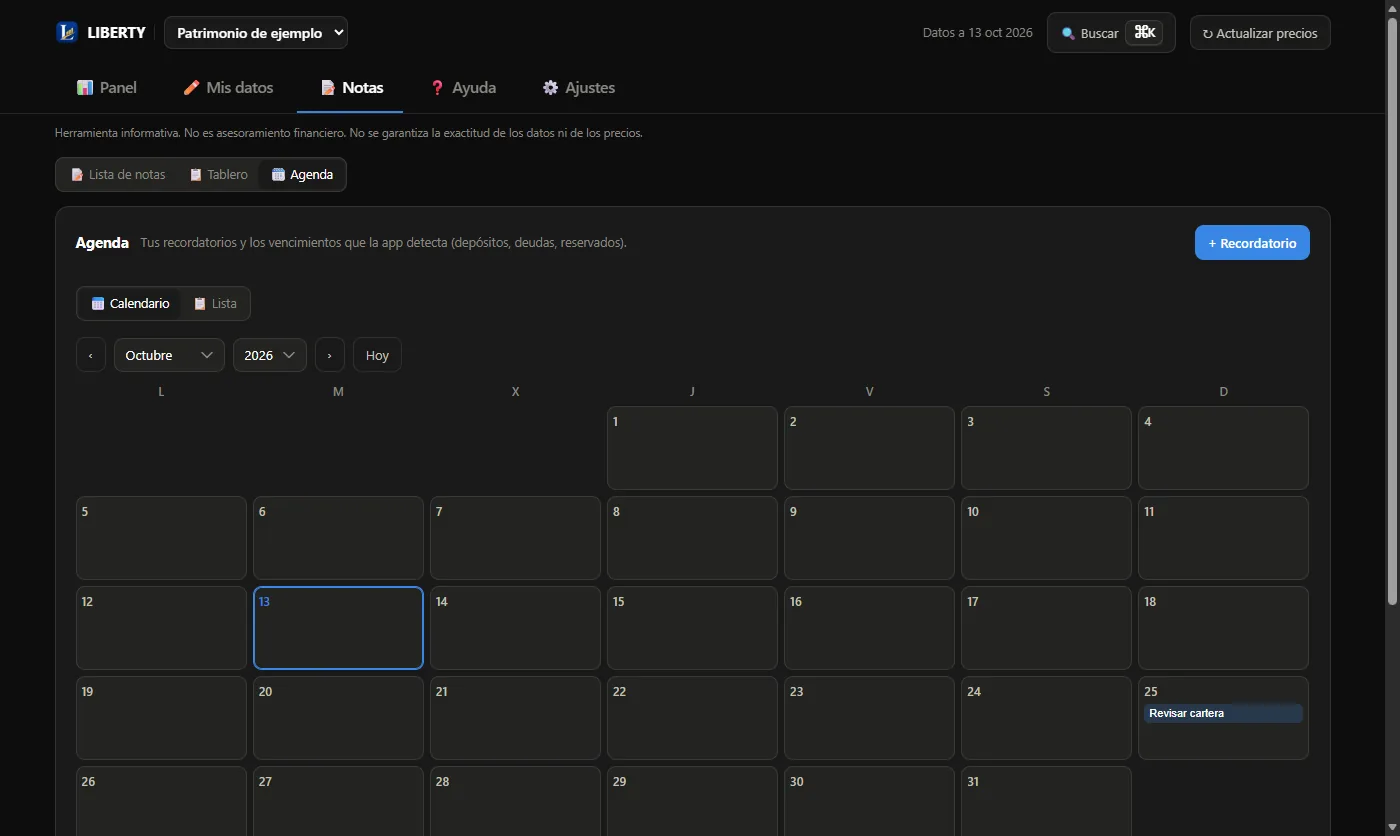Viewport: 1400px width, 836px height.
Task: Click the LIBERTY logo icon
Action: click(x=67, y=32)
